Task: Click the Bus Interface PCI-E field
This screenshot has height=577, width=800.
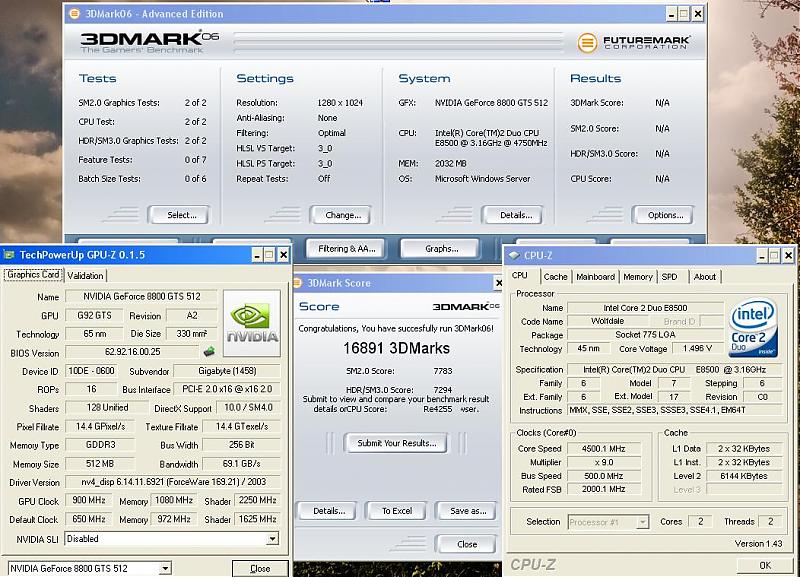Action: (x=227, y=389)
